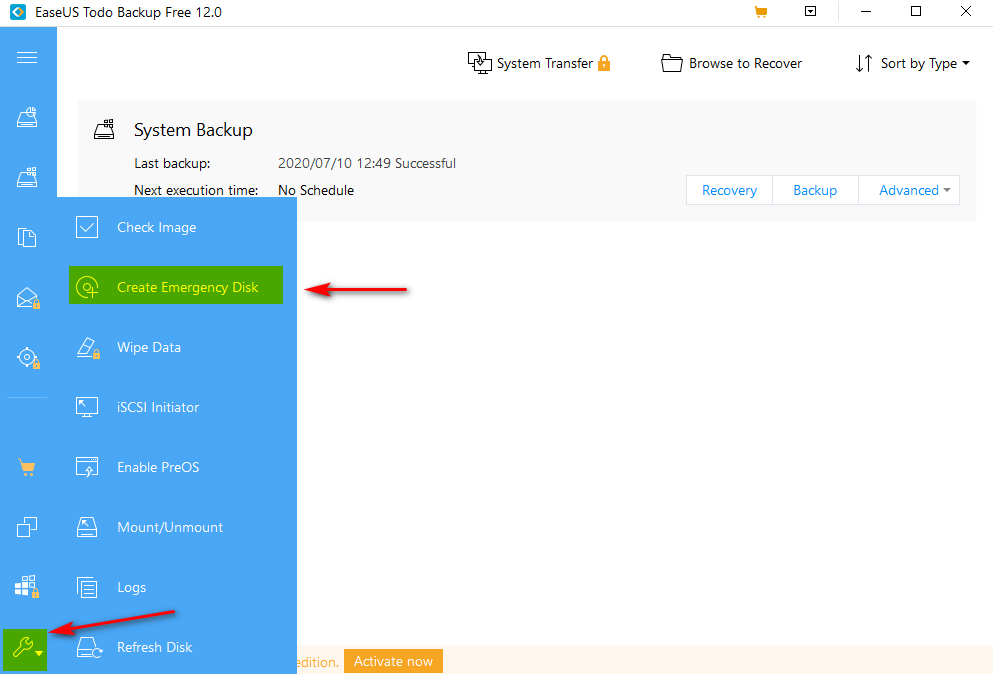Click Disk/Partition Backup sidebar icon
Viewport: 993px width, 674px height.
tap(27, 117)
